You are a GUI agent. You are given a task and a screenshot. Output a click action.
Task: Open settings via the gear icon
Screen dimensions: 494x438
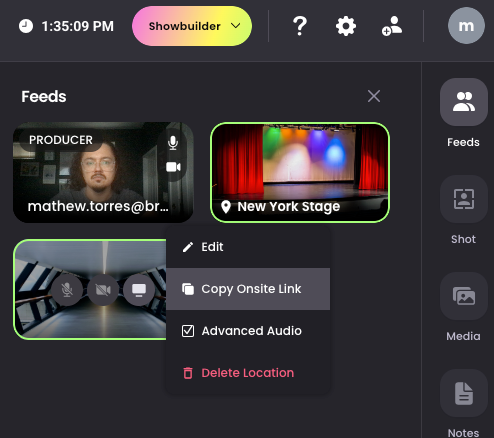pos(346,26)
